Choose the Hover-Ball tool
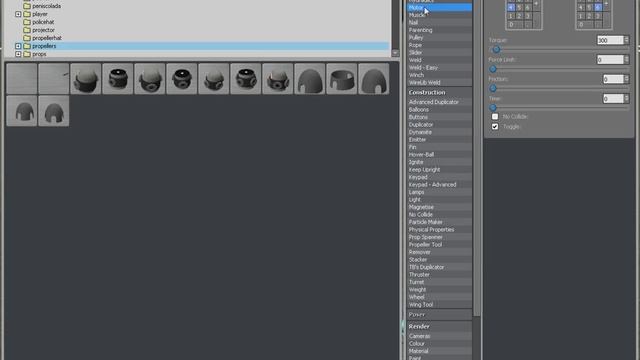 [439, 154]
